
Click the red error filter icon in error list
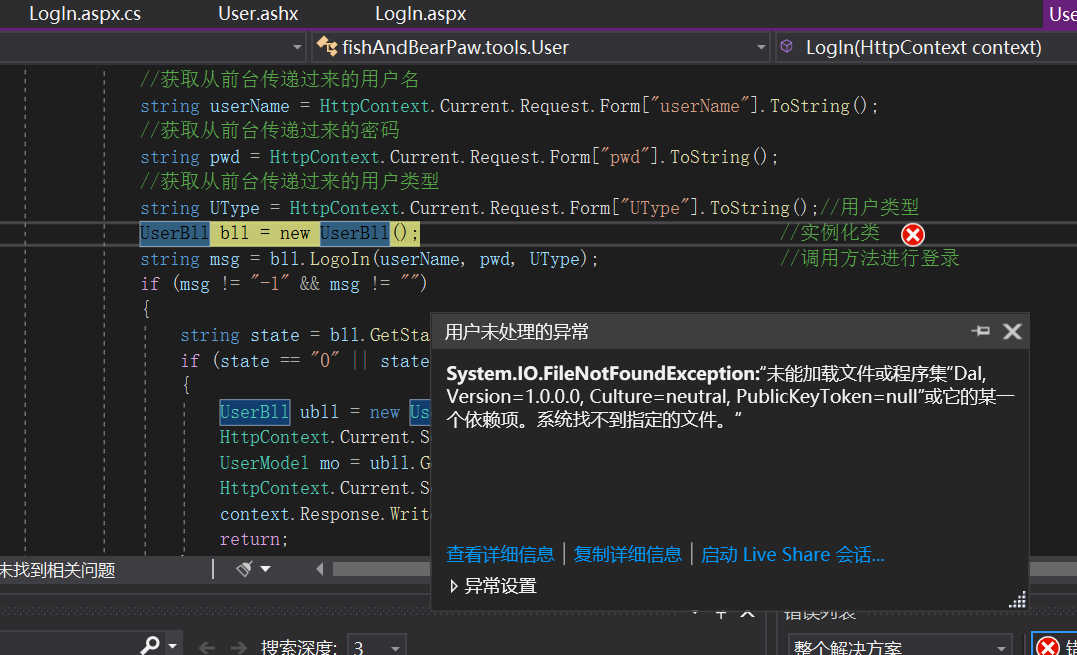1048,646
